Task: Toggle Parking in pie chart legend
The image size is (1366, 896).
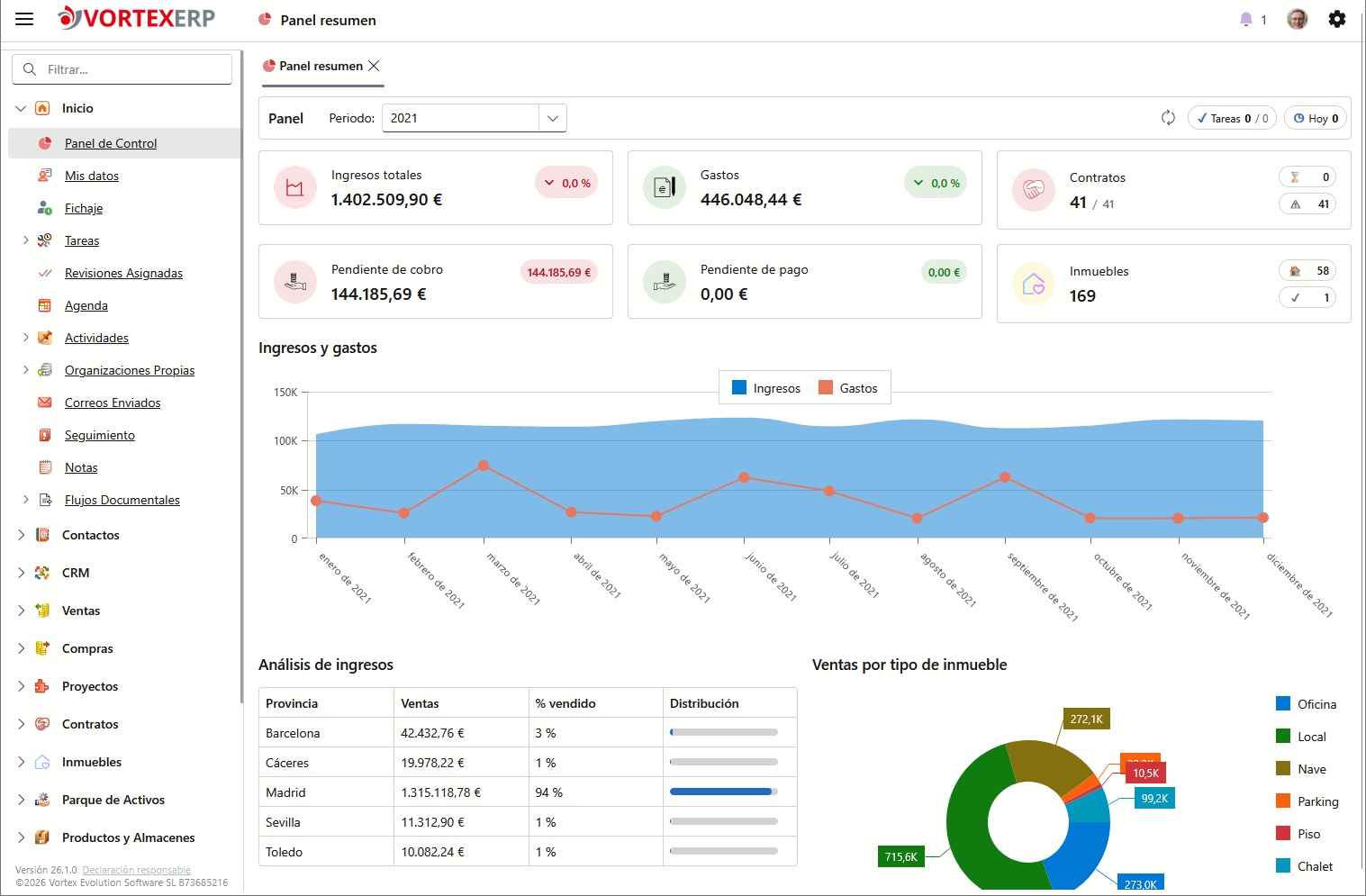Action: coord(1307,801)
